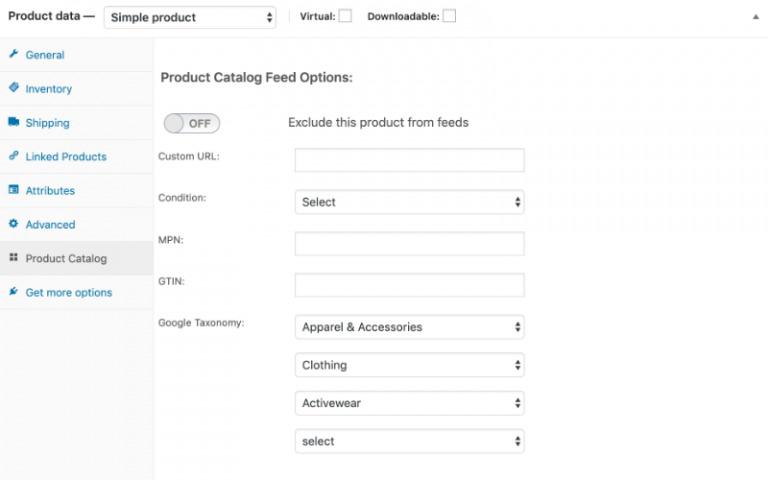Open the Simple product type dropdown
The image size is (768, 480).
click(x=190, y=17)
